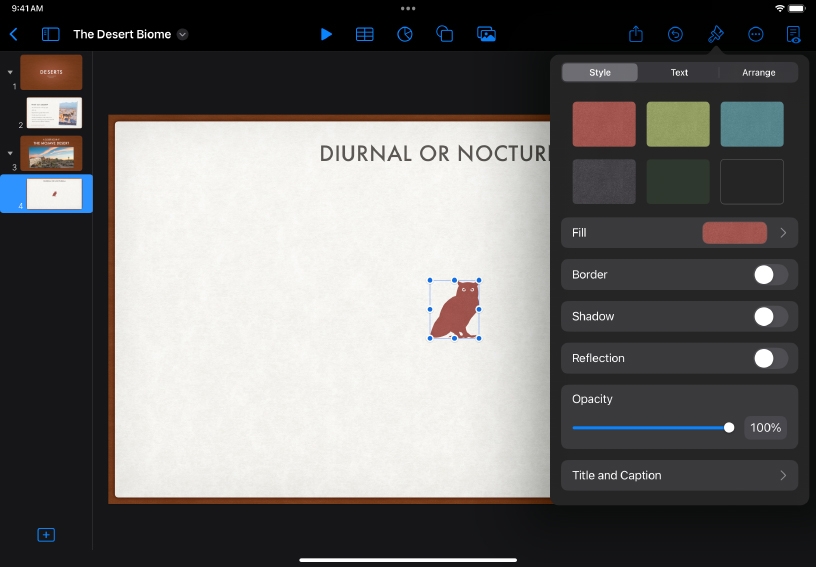Turn on the Shadow switch
Image resolution: width=816 pixels, height=567 pixels.
click(x=770, y=317)
